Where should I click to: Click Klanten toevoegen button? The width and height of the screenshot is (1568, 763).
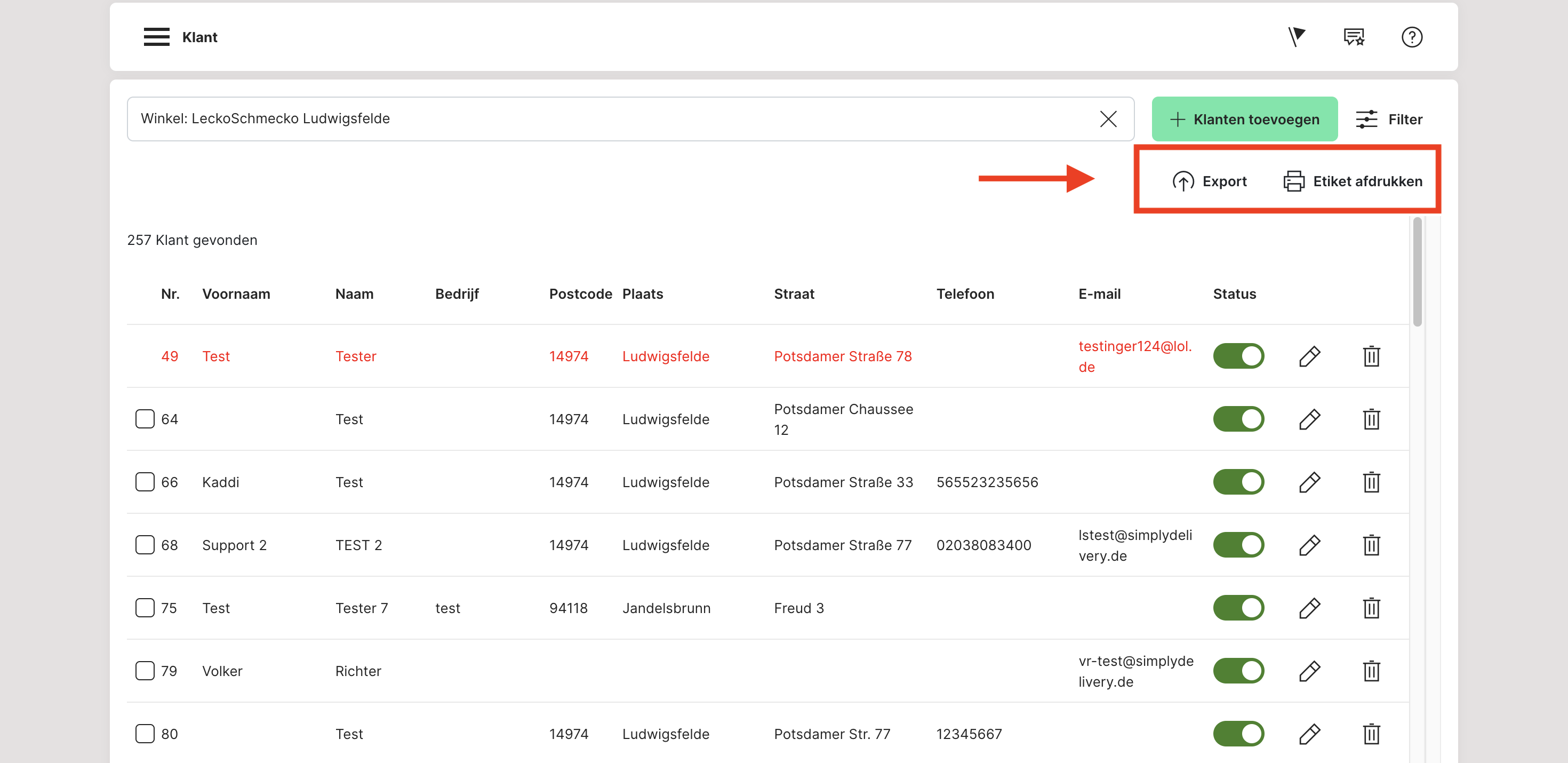[x=1244, y=120]
